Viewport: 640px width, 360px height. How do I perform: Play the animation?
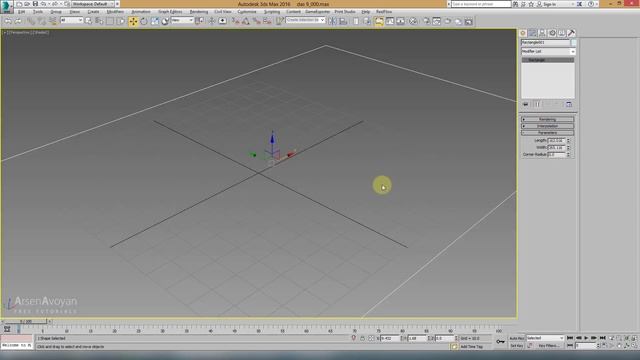[x=586, y=338]
